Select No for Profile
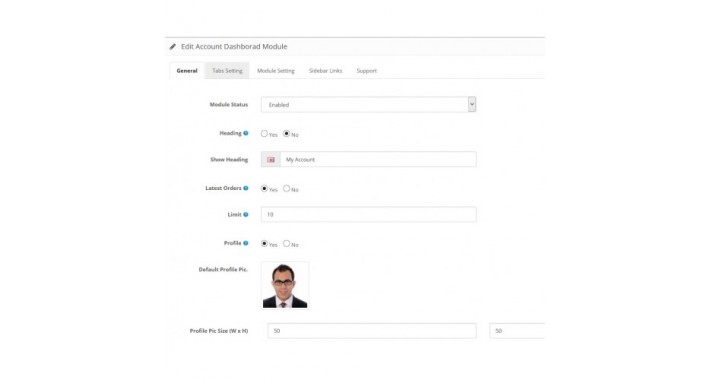Screen dimensions: 710x380 [x=287, y=243]
